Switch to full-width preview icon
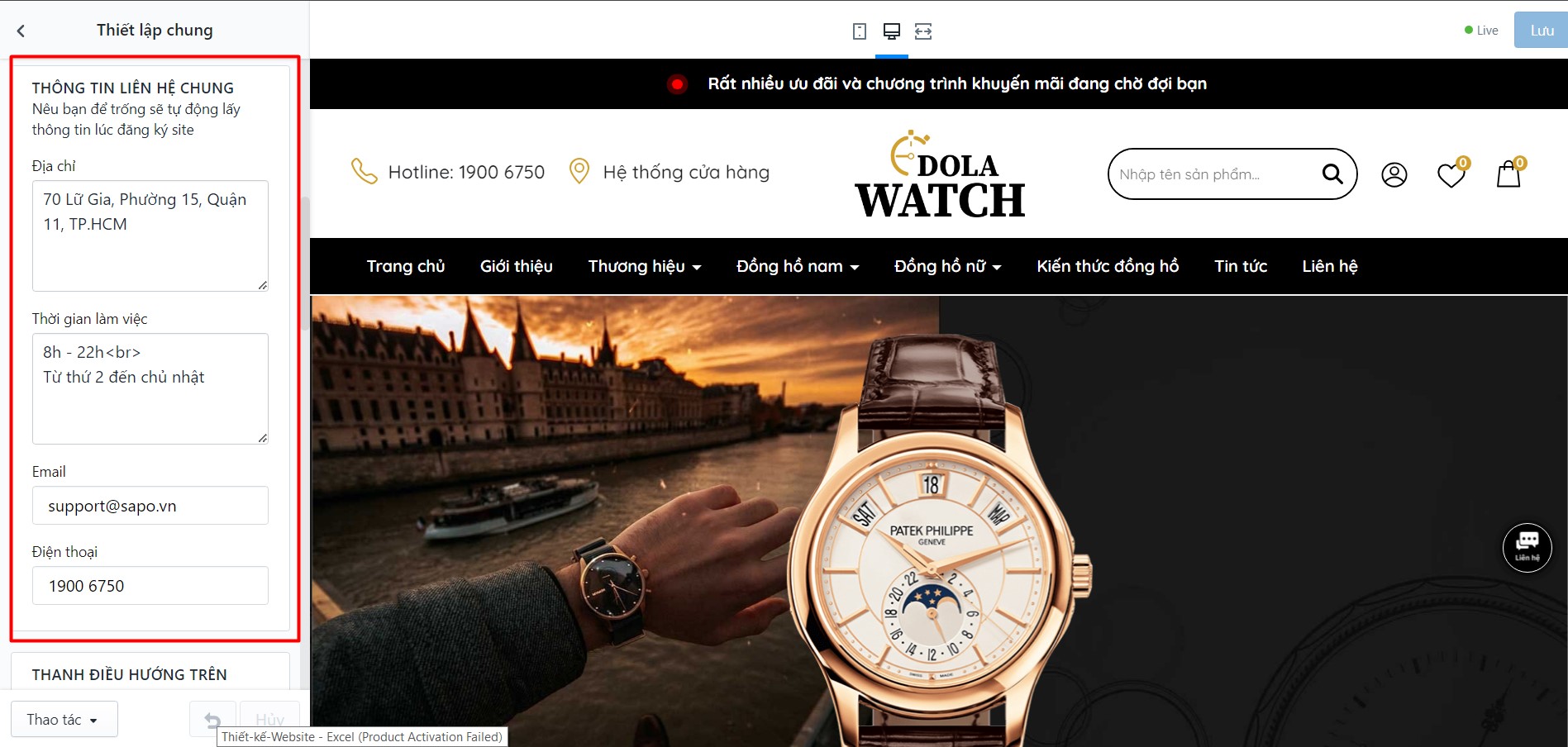Image resolution: width=1568 pixels, height=747 pixels. coord(923,31)
